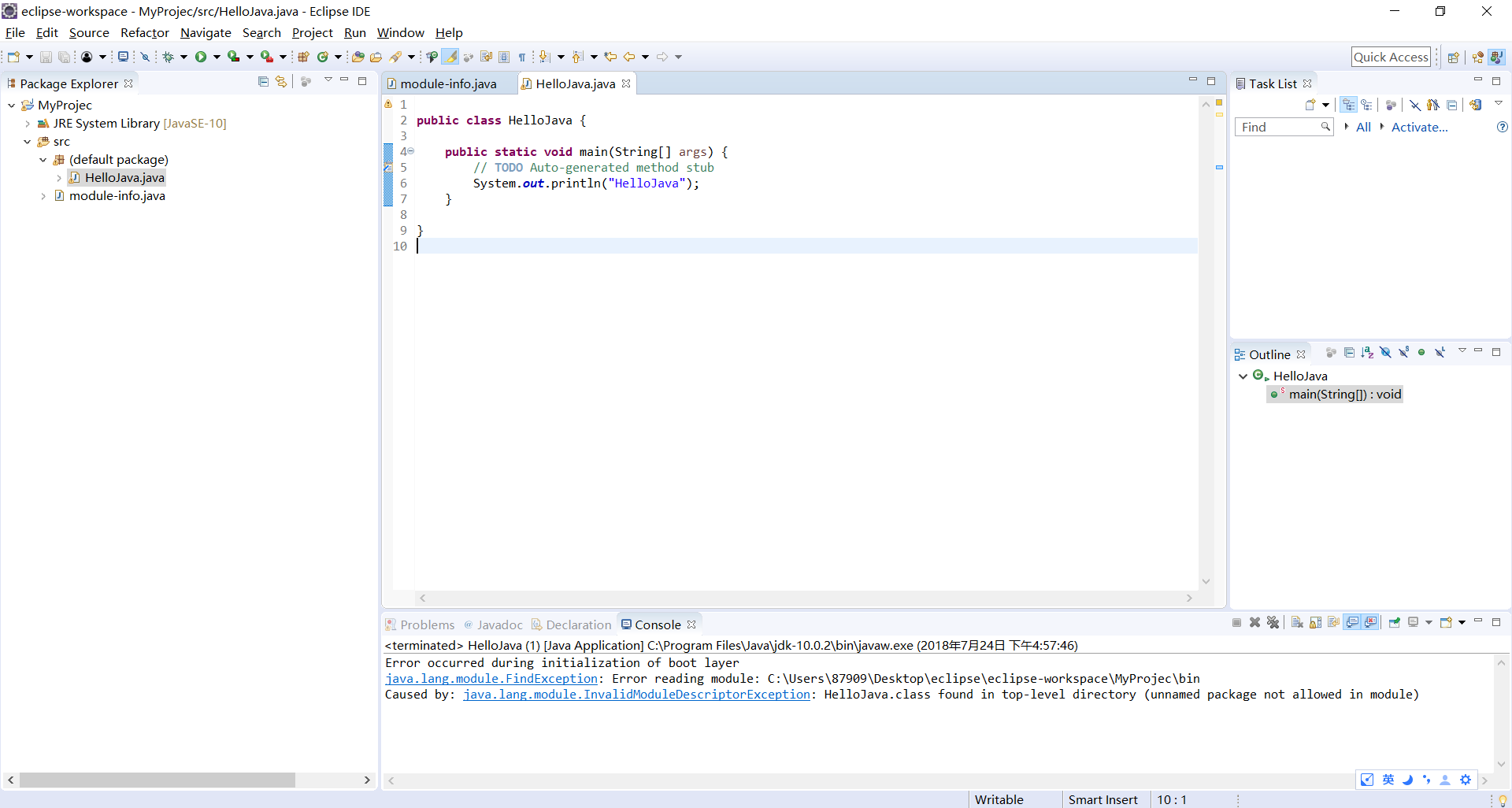Click Collapse All icon in Task List
1512x808 pixels.
1451,105
